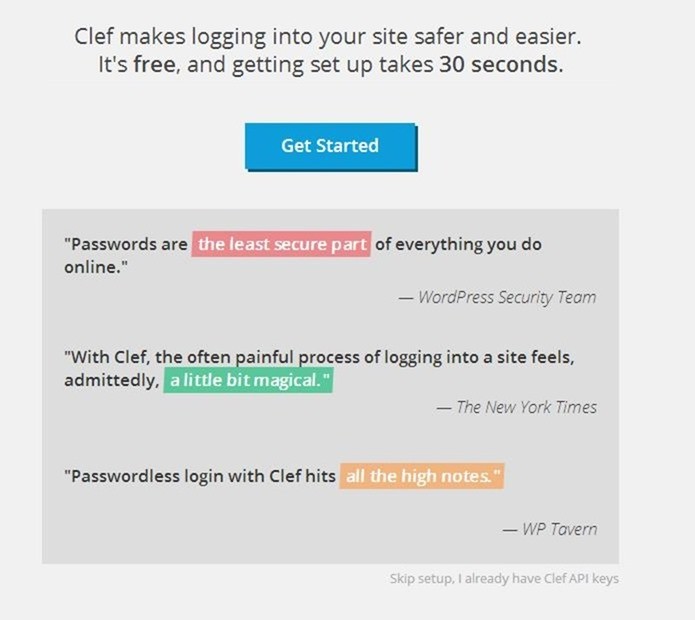This screenshot has width=695, height=620.
Task: Open the Skip setup API keys link
Action: pyautogui.click(x=504, y=579)
